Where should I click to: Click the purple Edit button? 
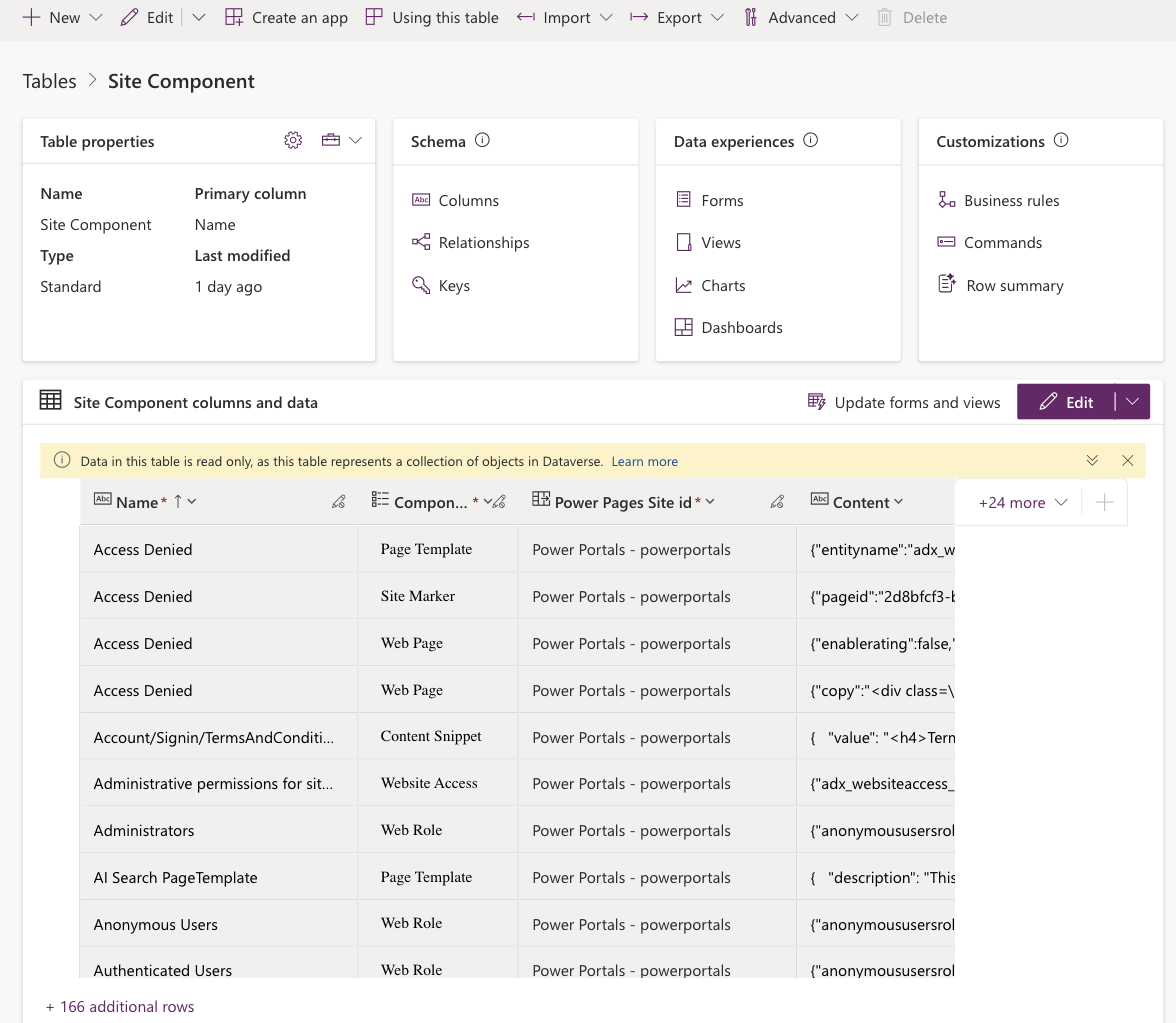pyautogui.click(x=1066, y=402)
